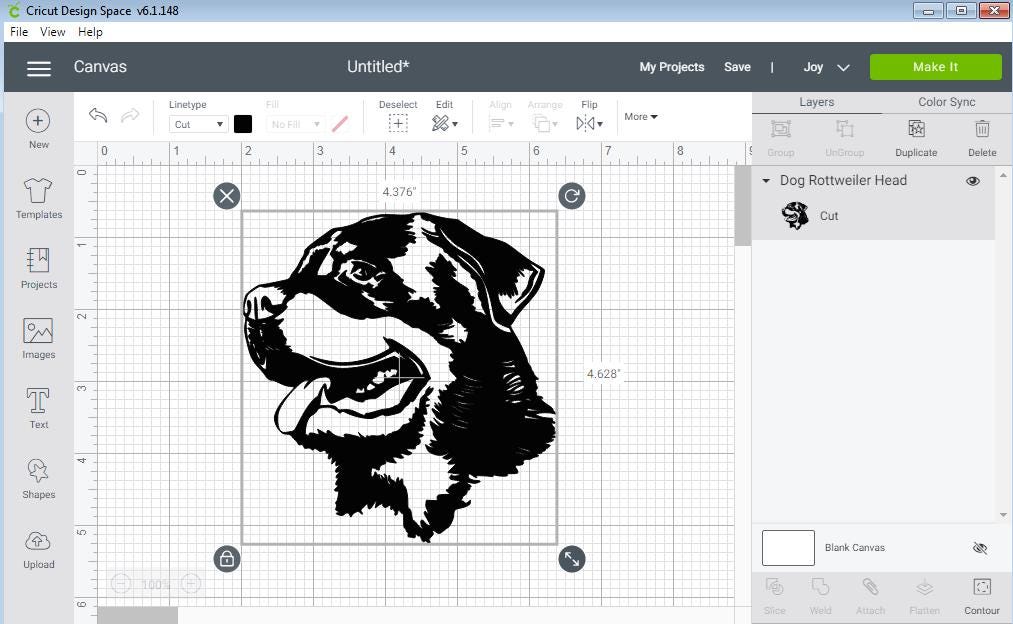
Task: Redo the last undone action
Action: coord(130,116)
